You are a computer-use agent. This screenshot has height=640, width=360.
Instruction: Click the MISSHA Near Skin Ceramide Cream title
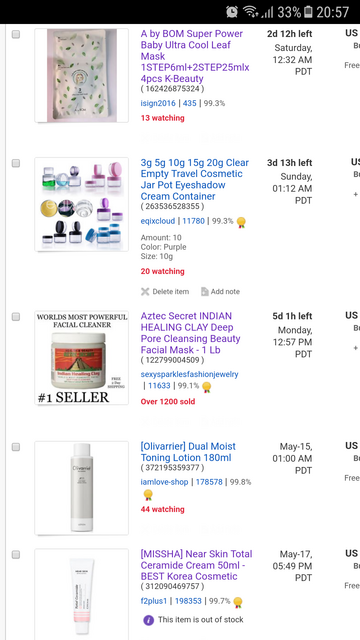(196, 565)
